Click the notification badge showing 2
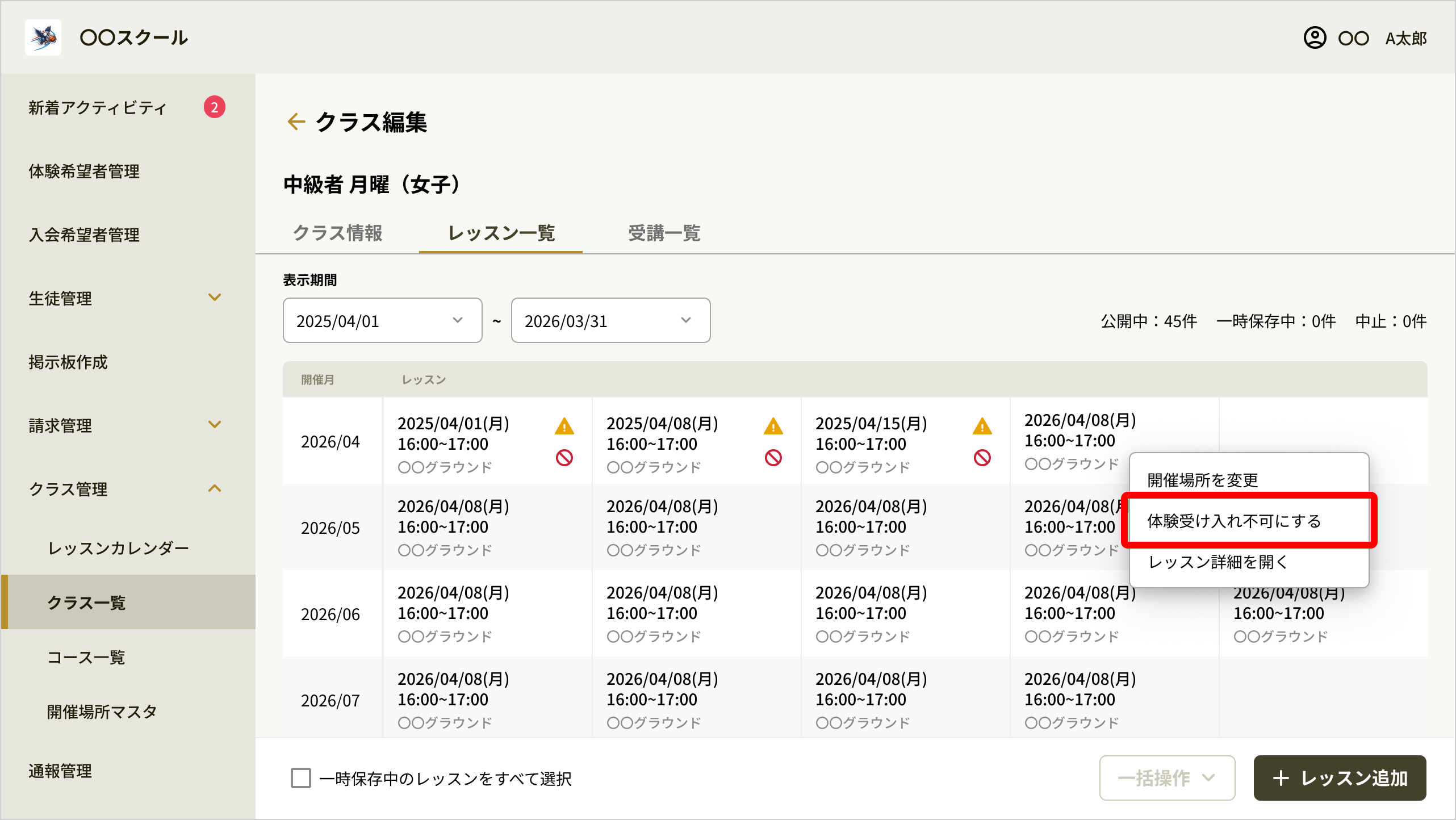This screenshot has height=820, width=1456. tap(215, 107)
